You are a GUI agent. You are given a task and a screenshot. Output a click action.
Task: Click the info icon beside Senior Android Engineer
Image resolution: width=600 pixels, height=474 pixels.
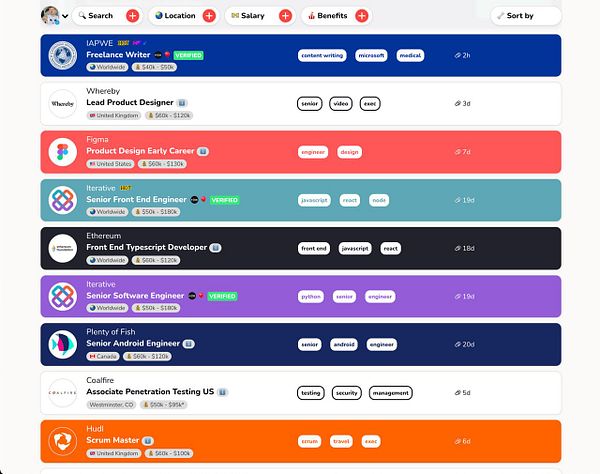(188, 344)
